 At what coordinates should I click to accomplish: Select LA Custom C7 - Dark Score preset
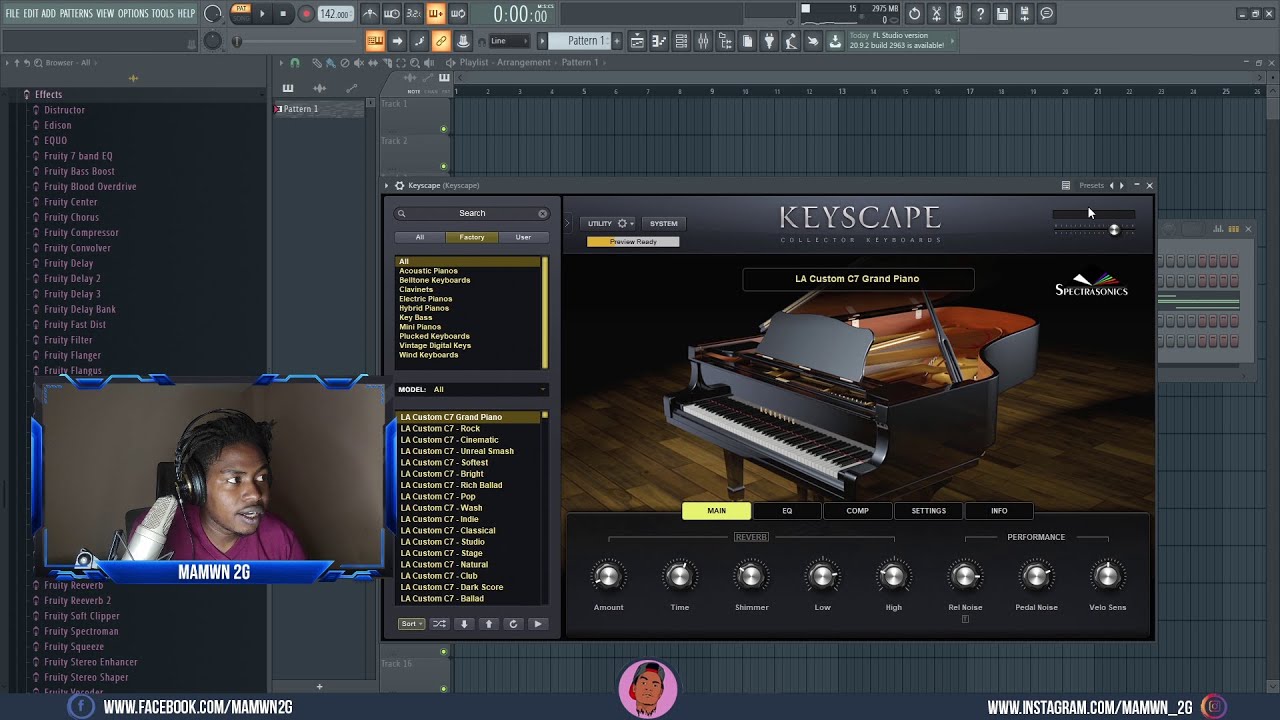(452, 587)
